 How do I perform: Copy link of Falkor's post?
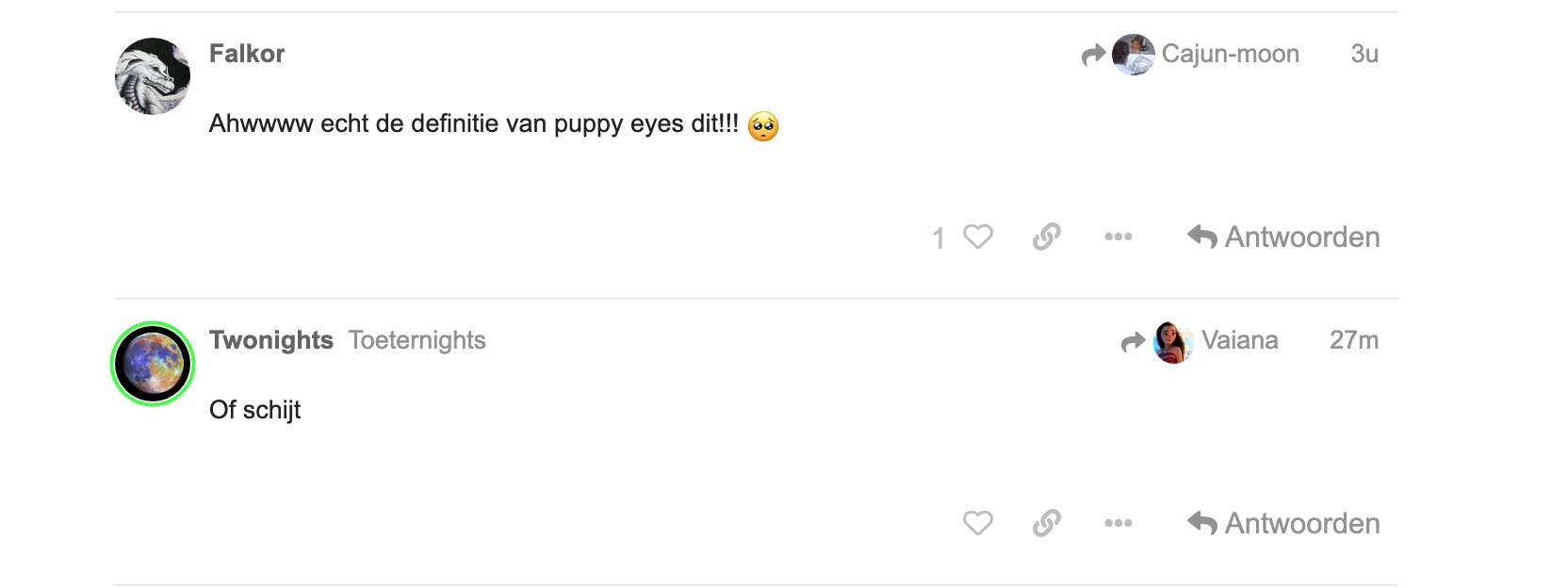pyautogui.click(x=1047, y=237)
